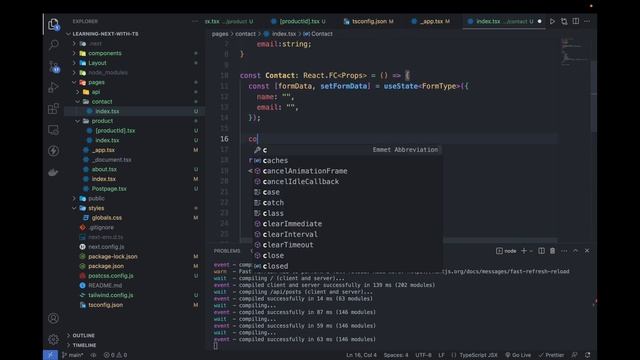The width and height of the screenshot is (640, 360).
Task: Open Explorer views and more actions ellipsis
Action: point(195,21)
